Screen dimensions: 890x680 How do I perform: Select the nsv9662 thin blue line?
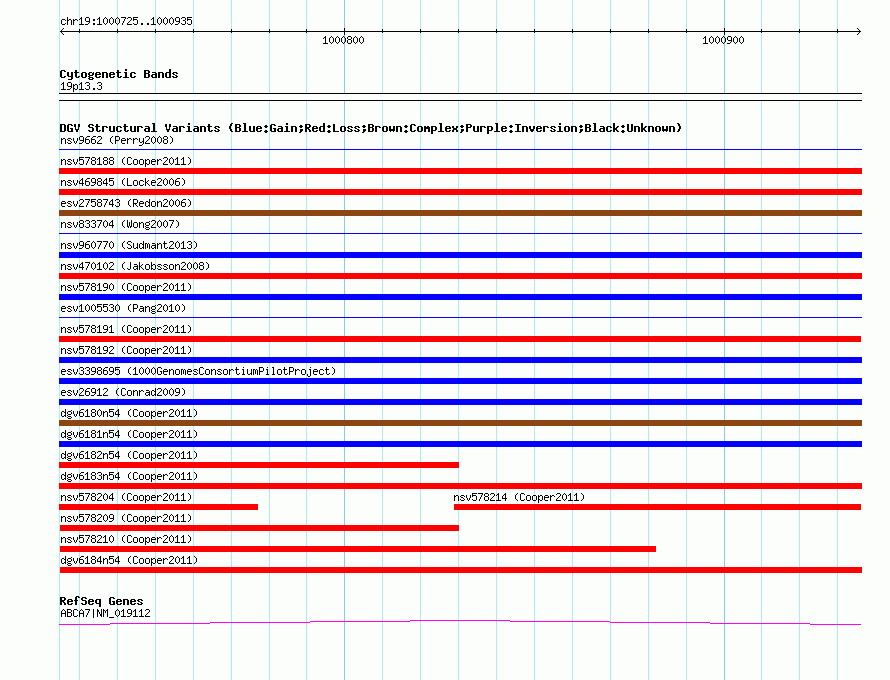pyautogui.click(x=460, y=150)
